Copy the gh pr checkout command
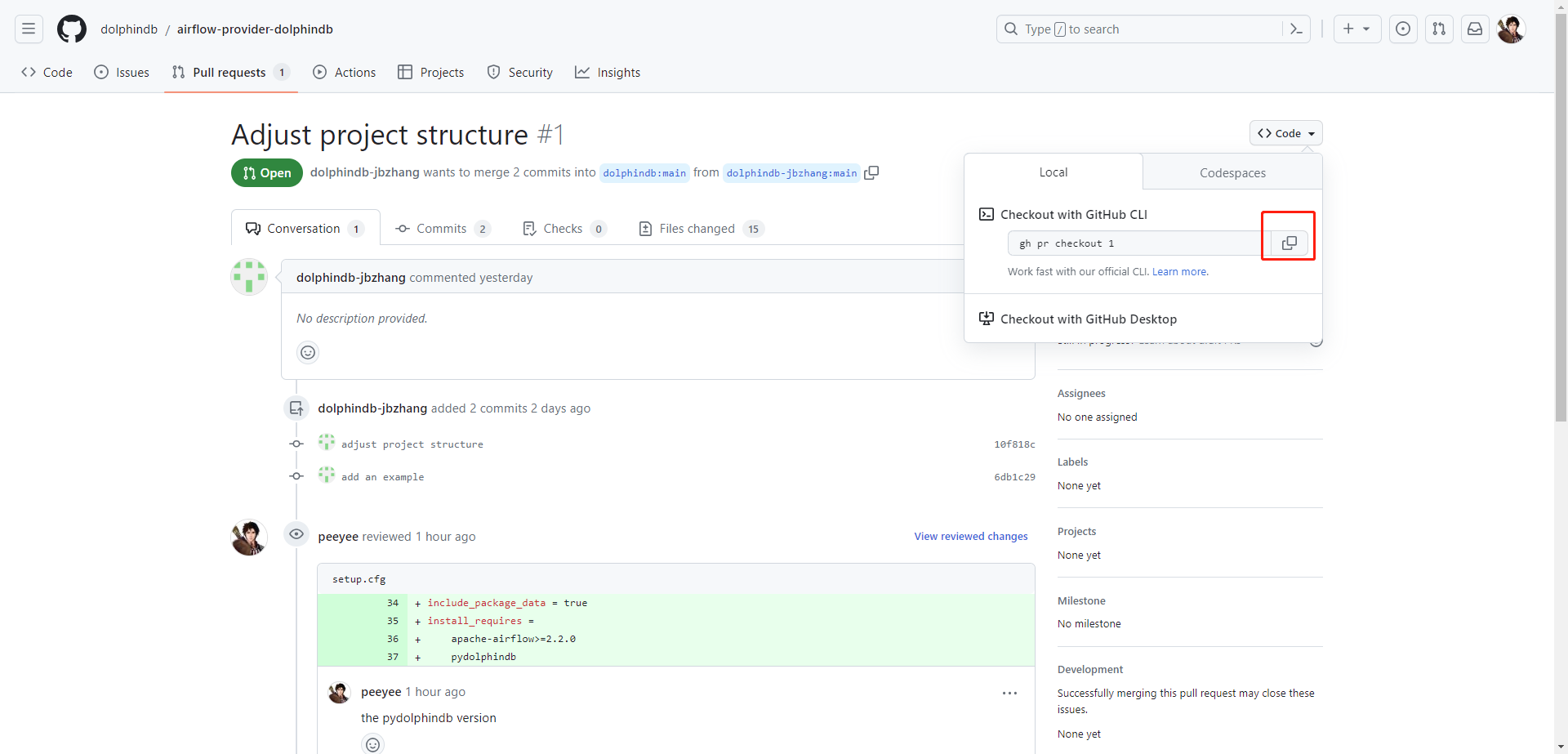Screen dimensions: 1568x754 click(1290, 243)
